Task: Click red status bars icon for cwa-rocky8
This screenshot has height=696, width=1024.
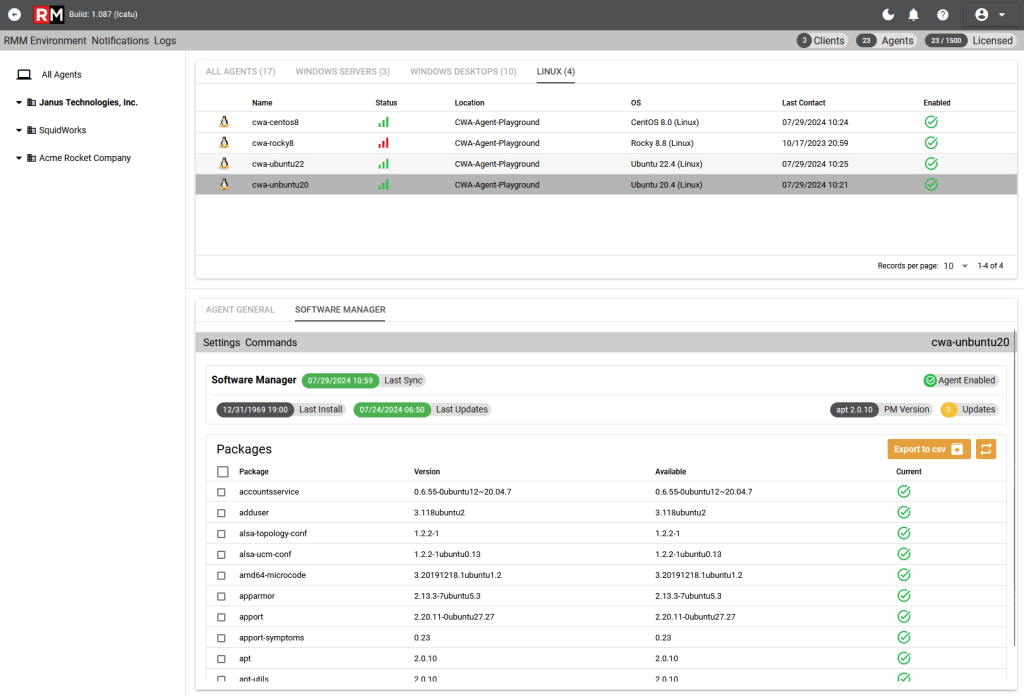Action: [383, 143]
